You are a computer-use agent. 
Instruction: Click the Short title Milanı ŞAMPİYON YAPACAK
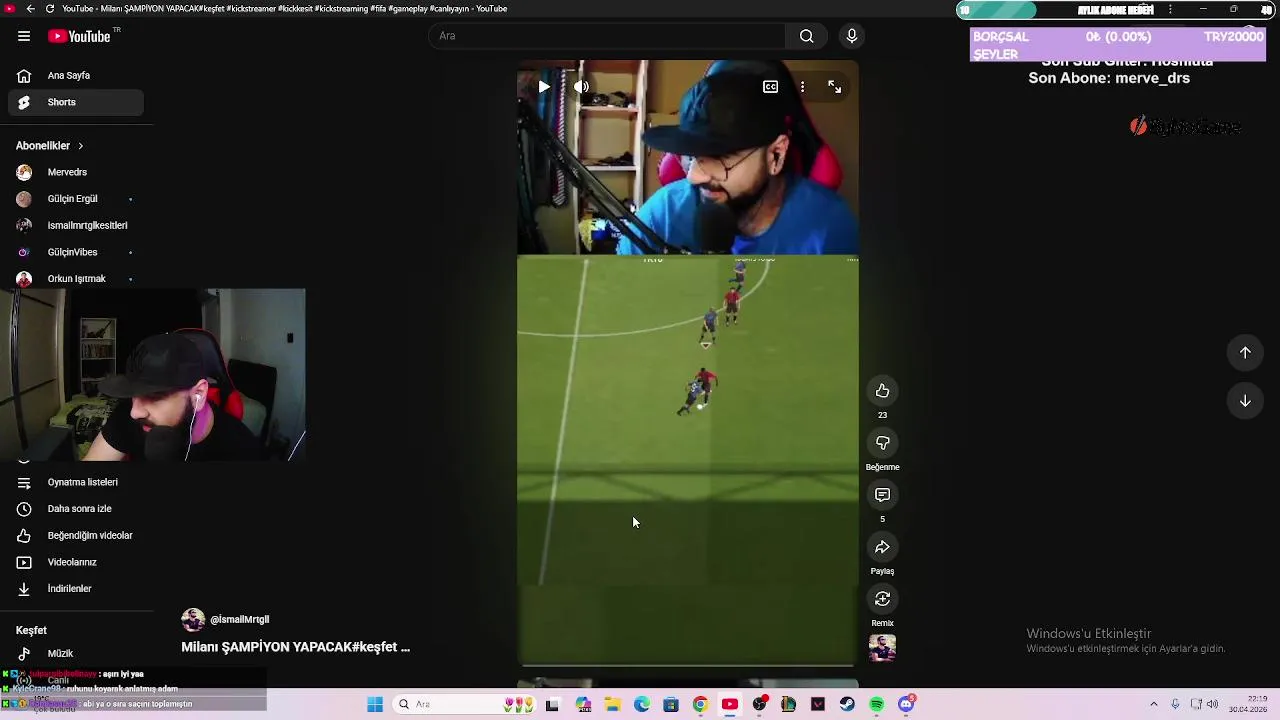coord(296,647)
